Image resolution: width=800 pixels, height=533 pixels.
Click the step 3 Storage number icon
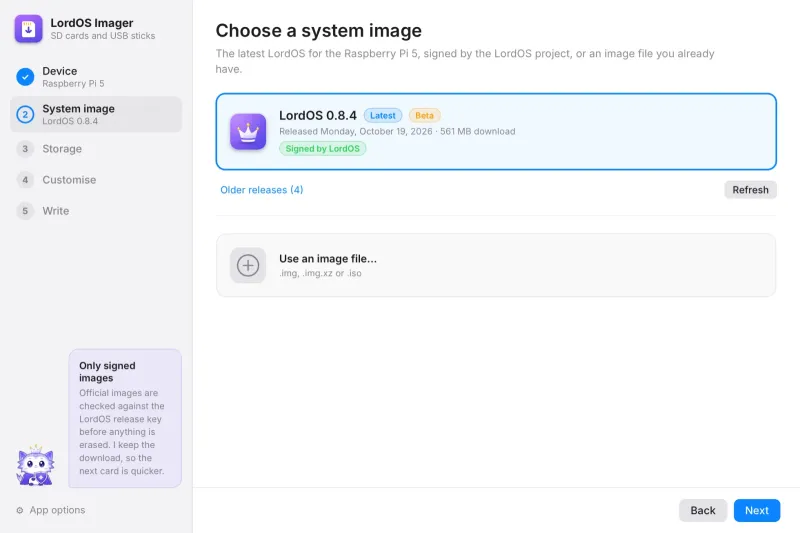25,149
